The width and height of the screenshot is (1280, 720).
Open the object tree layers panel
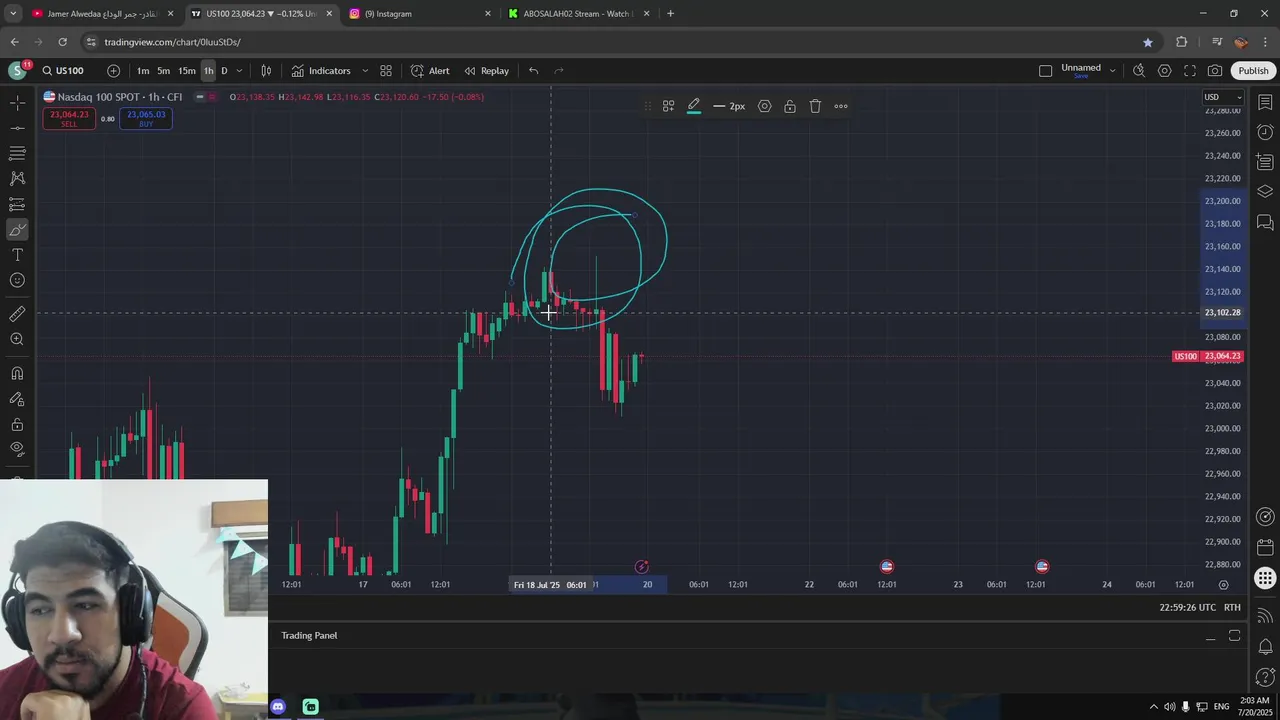point(1265,191)
